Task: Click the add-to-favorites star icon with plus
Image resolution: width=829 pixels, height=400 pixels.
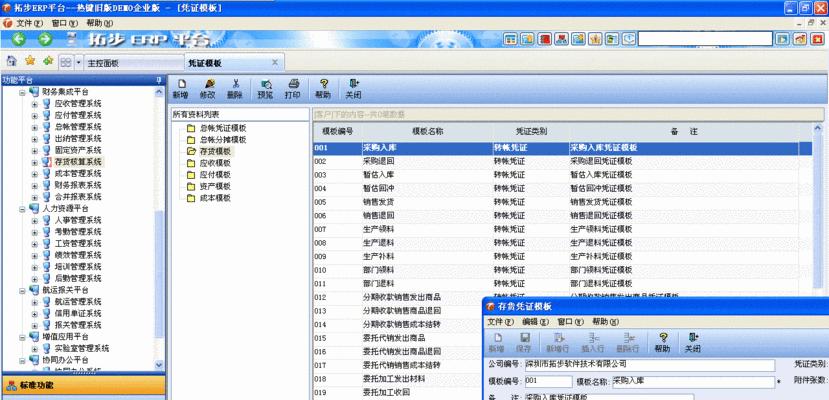Action: (48, 61)
